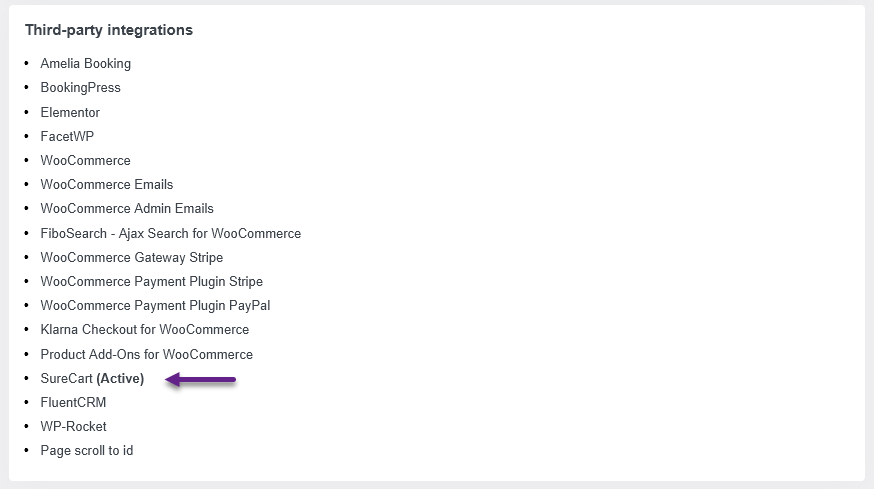Select the WooCommerce Emails entry
The width and height of the screenshot is (874, 489).
tap(106, 184)
